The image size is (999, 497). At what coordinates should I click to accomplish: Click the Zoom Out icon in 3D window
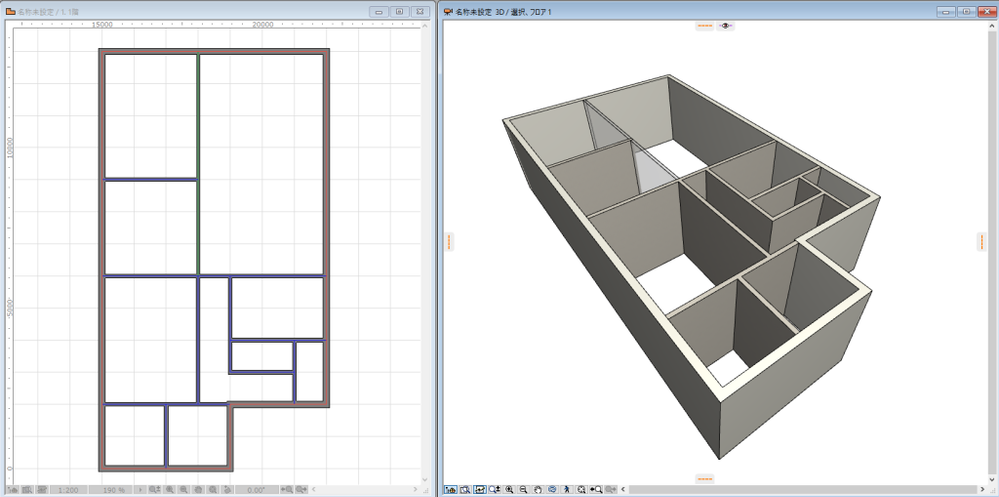coord(523,490)
